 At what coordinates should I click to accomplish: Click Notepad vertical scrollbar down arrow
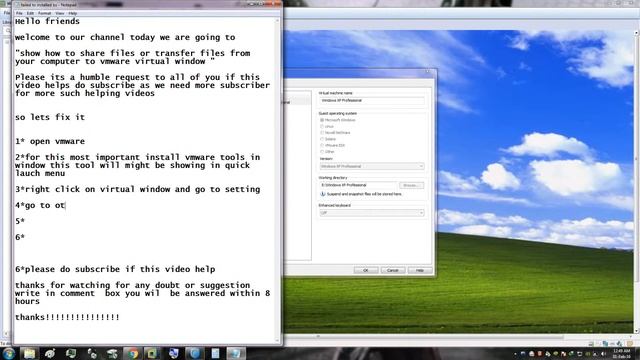(x=278, y=340)
